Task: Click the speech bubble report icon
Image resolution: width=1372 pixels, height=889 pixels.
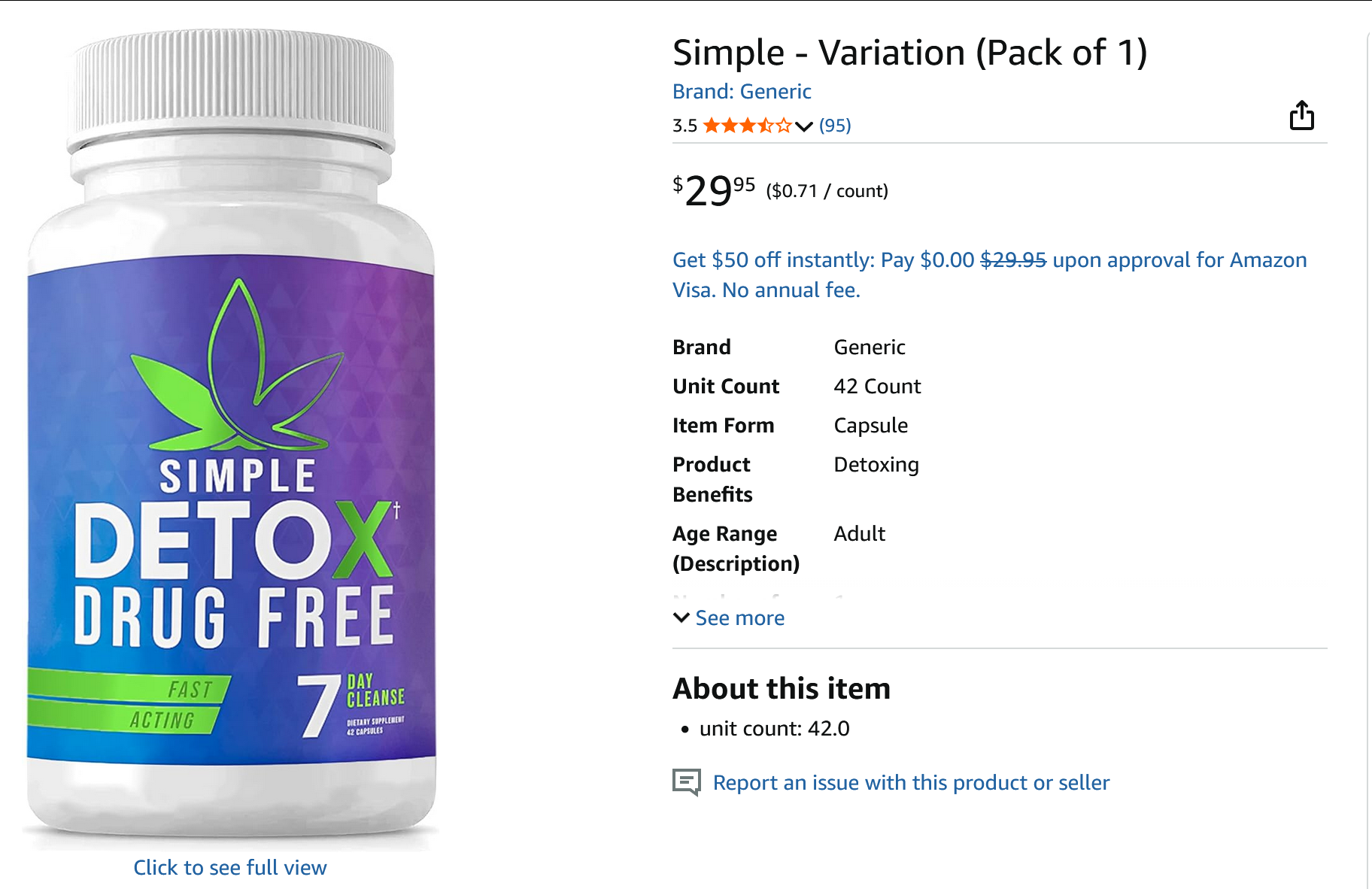Action: pos(686,782)
